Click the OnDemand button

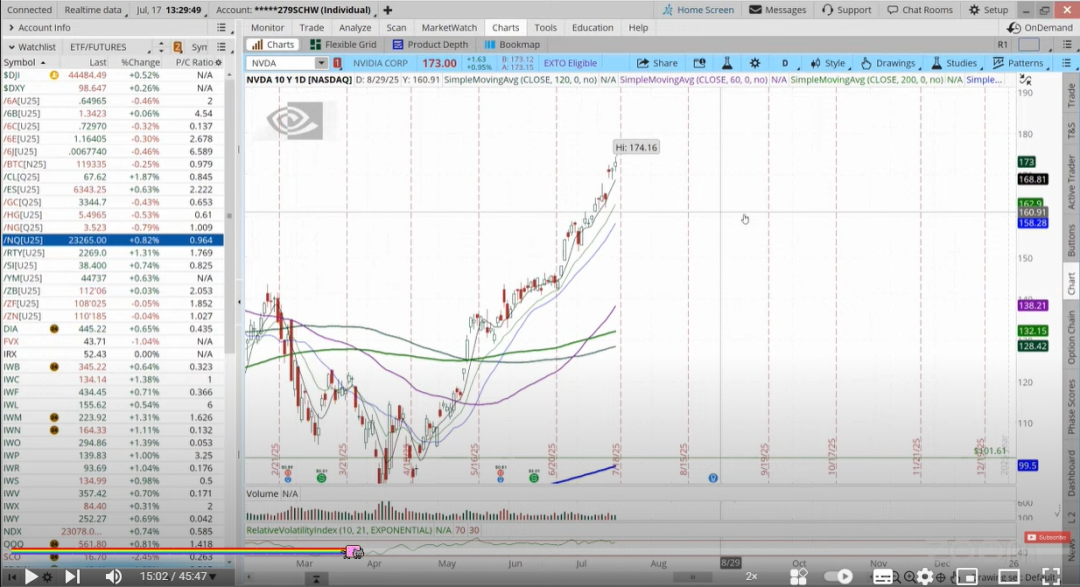(x=1040, y=28)
